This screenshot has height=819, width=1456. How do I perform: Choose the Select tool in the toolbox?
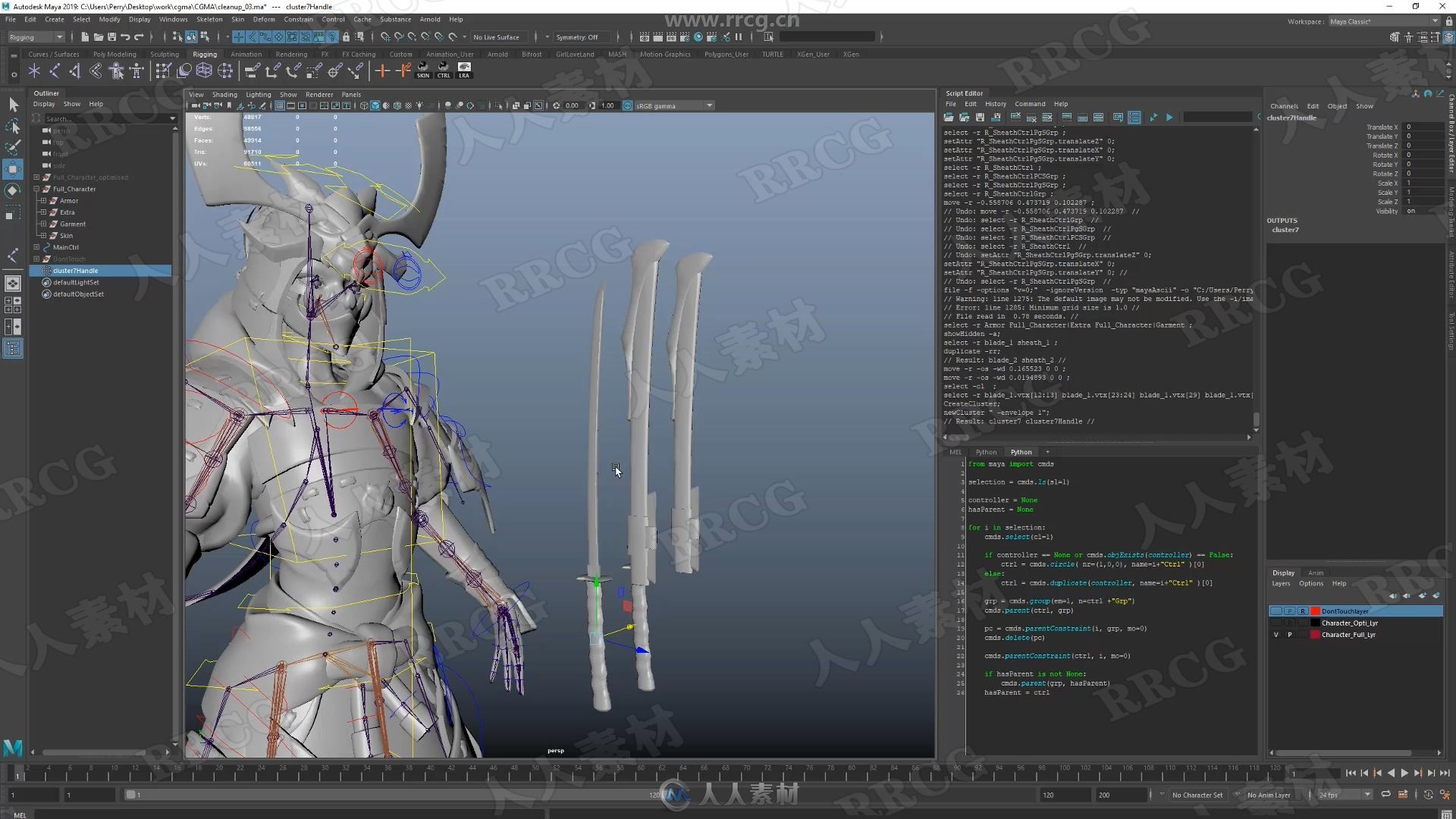pos(13,105)
